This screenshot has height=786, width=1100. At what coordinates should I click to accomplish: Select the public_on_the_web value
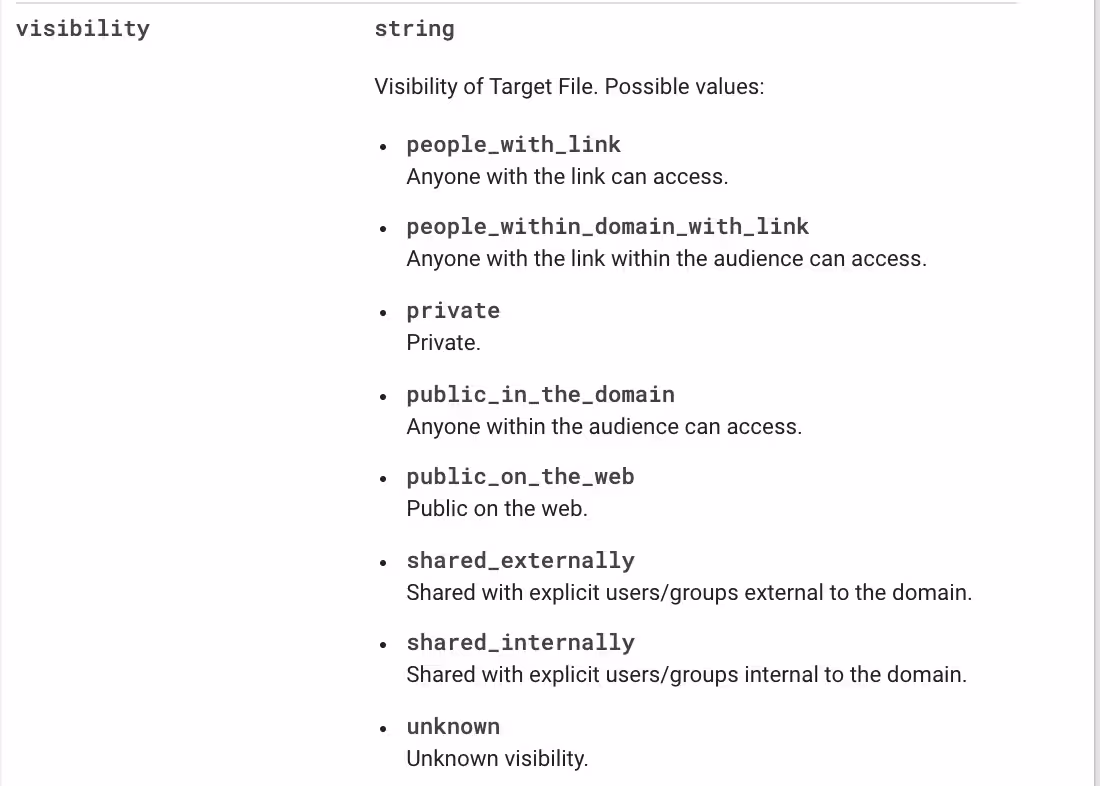click(520, 477)
